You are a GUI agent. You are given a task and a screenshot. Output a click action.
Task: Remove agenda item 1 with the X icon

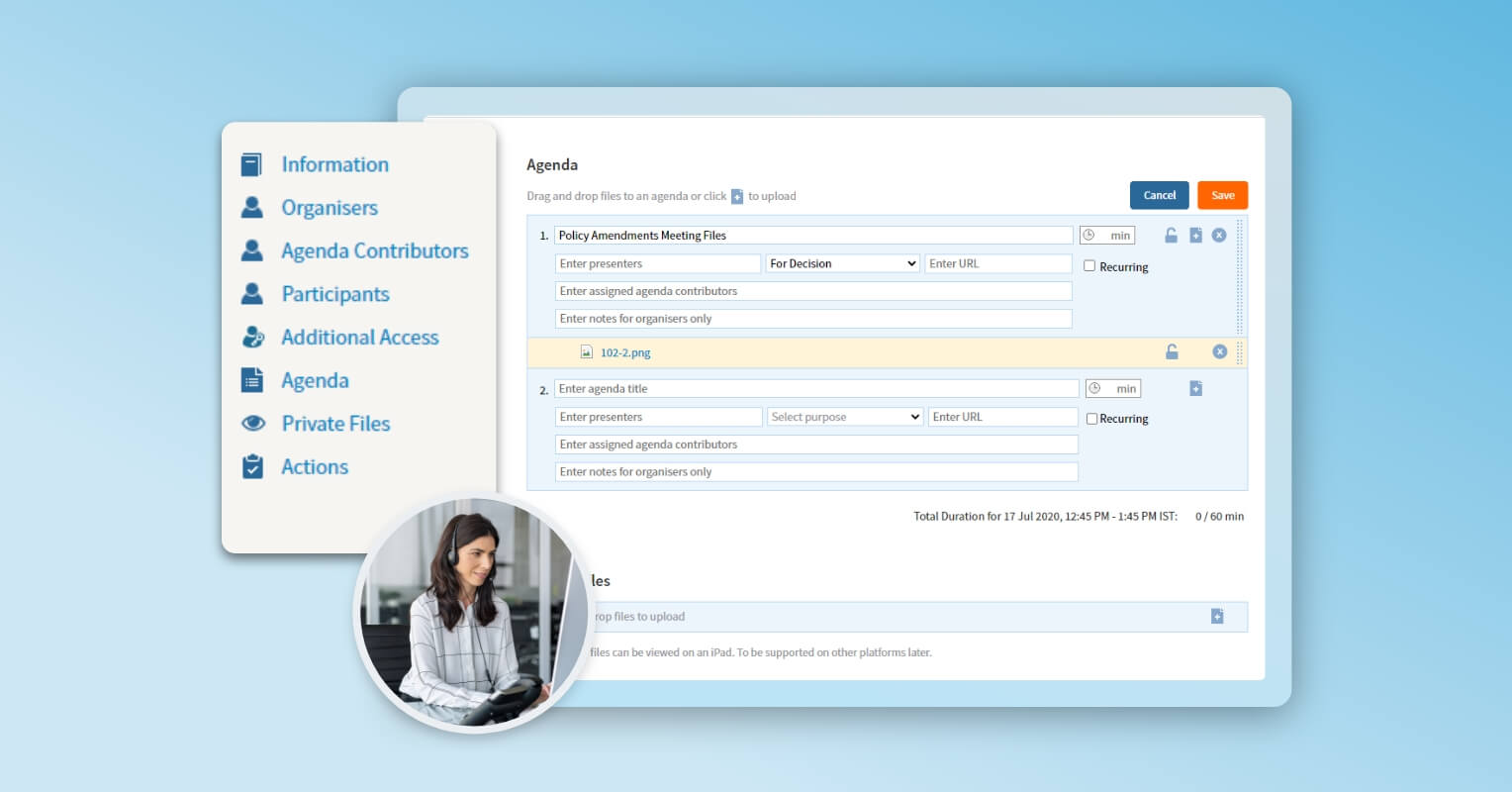(1219, 236)
